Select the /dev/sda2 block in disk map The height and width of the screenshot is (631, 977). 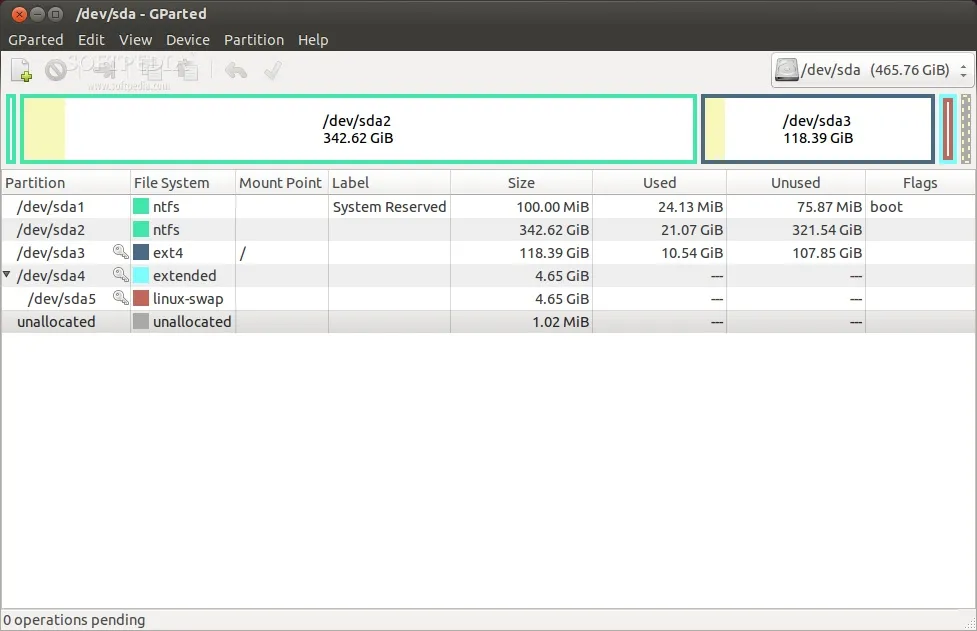tap(358, 129)
